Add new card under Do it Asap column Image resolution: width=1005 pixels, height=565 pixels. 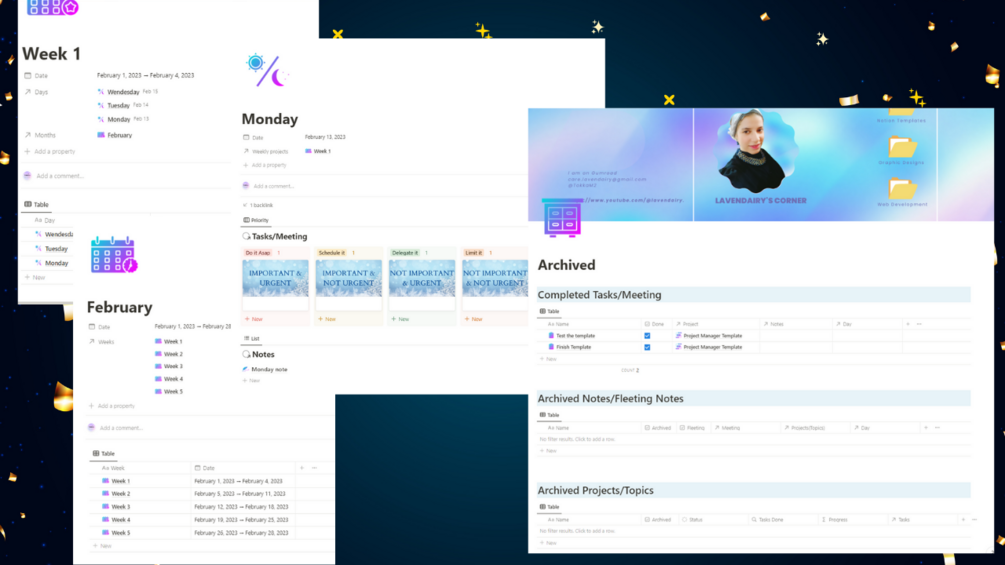click(x=254, y=319)
